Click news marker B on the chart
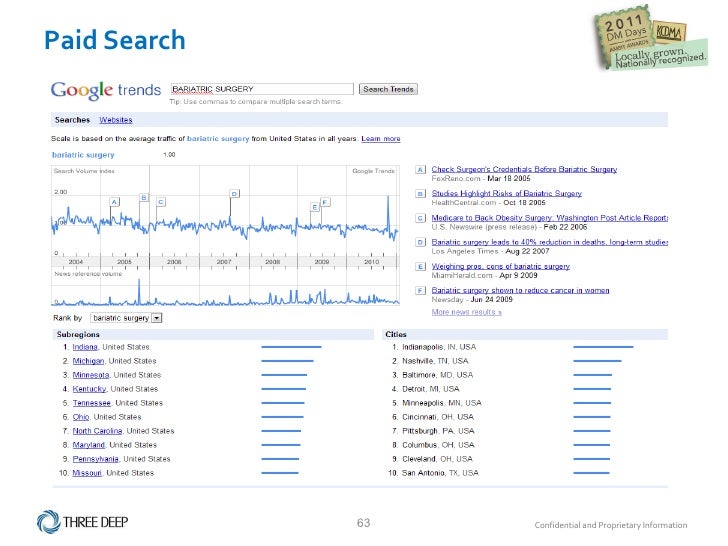 (x=144, y=198)
